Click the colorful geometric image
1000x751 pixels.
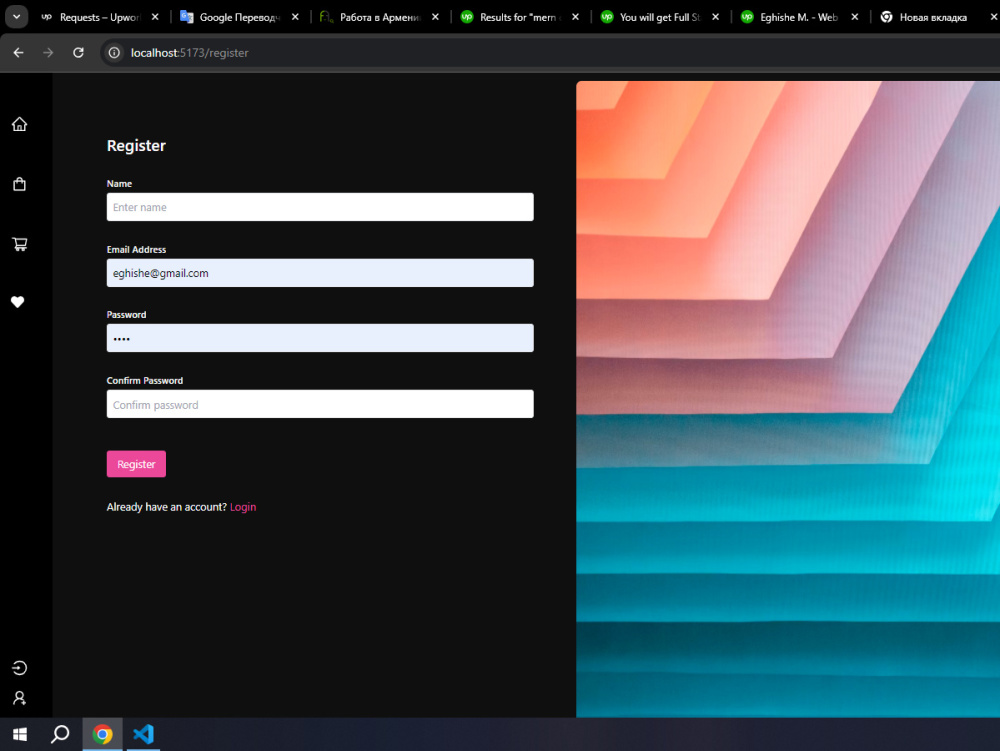[788, 399]
